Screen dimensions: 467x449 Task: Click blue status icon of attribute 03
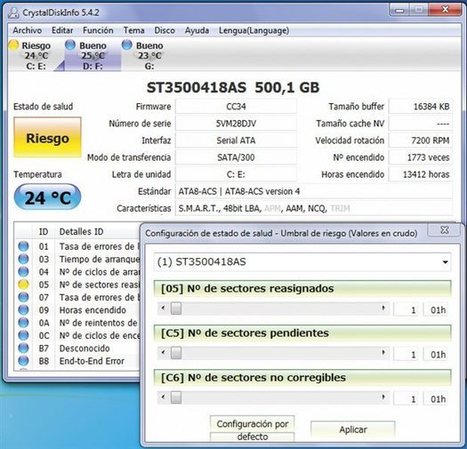point(23,259)
